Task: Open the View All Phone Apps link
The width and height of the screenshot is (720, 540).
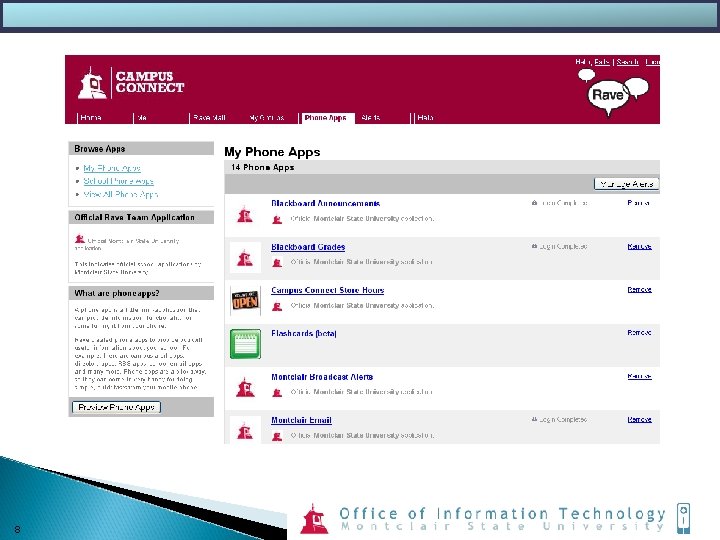Action: coord(121,194)
